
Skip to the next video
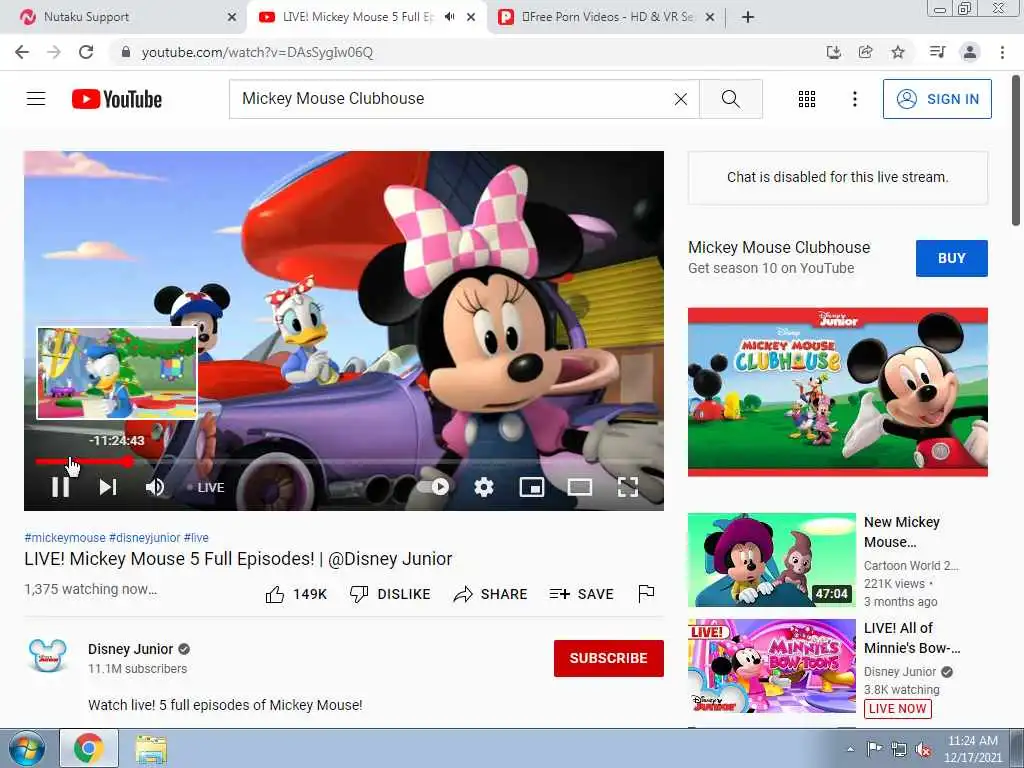[x=108, y=487]
